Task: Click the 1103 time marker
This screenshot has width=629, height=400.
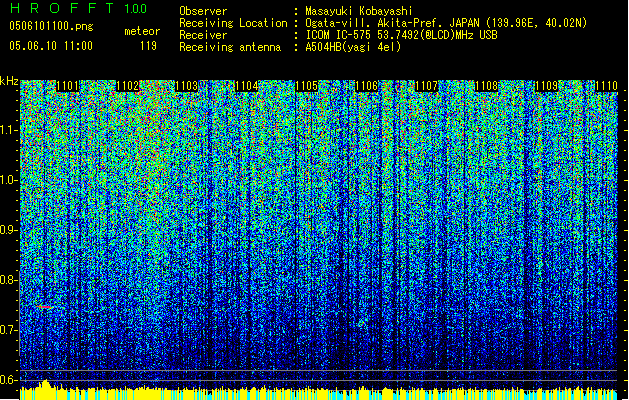Action: 187,86
